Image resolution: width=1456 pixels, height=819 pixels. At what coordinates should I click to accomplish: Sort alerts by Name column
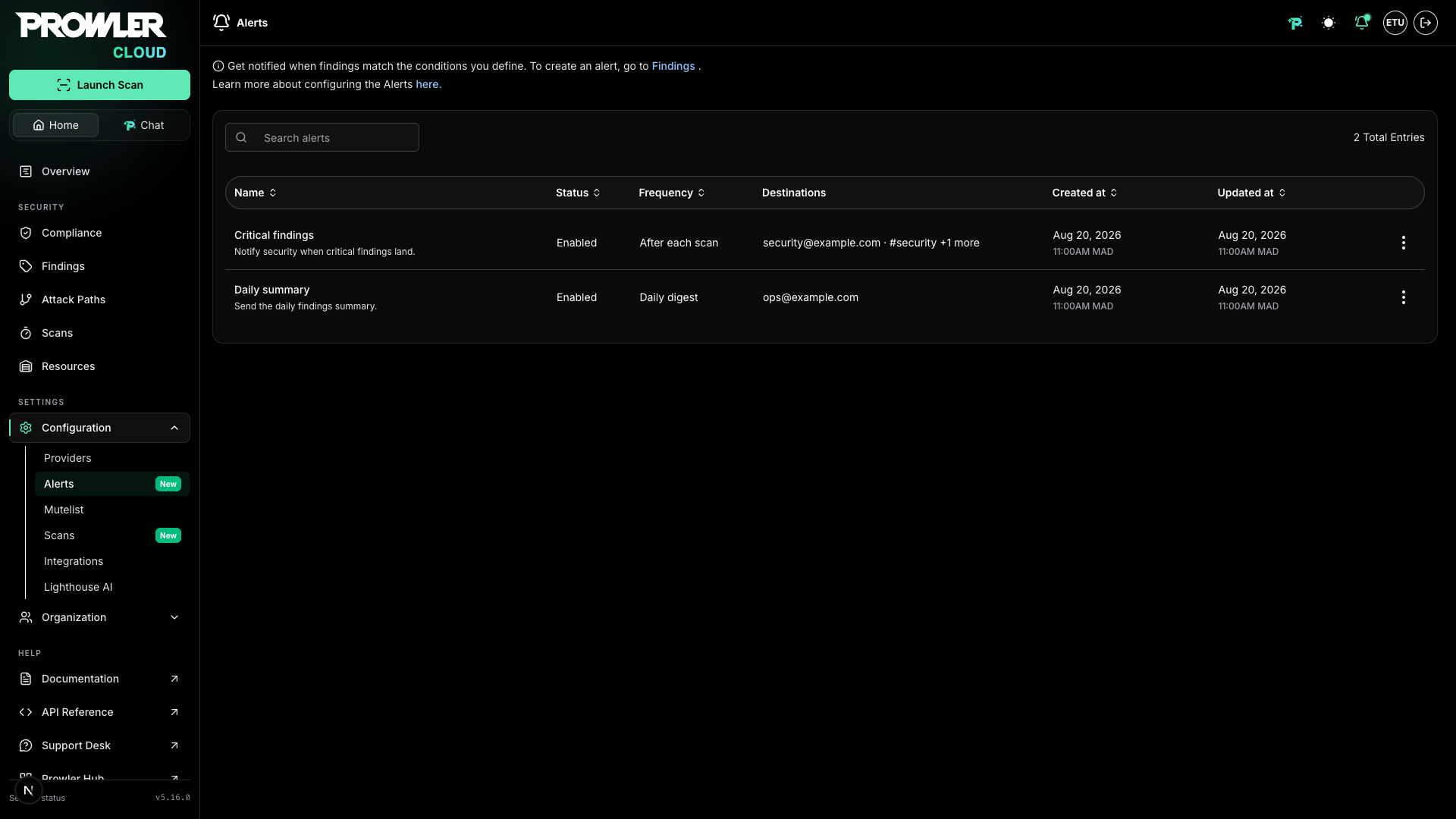point(256,193)
